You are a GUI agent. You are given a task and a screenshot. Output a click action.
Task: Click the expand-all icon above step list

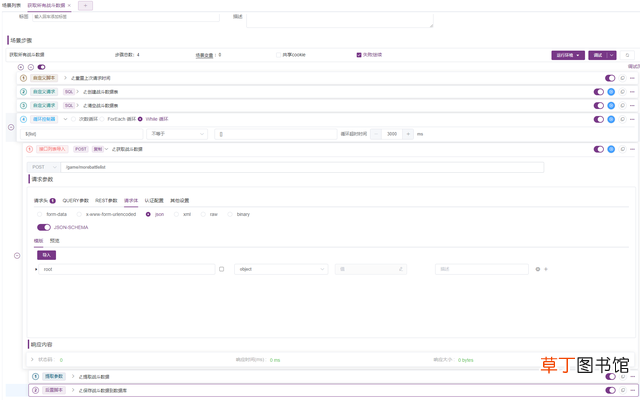coord(21,67)
